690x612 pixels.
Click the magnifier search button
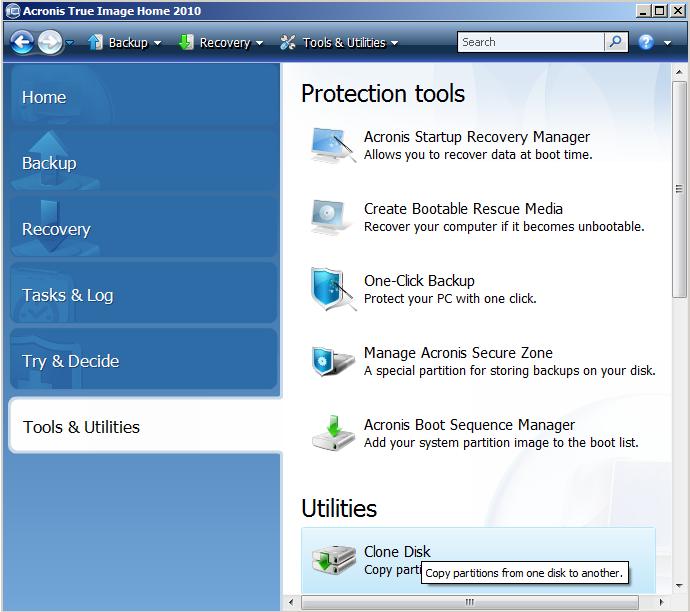pos(616,42)
